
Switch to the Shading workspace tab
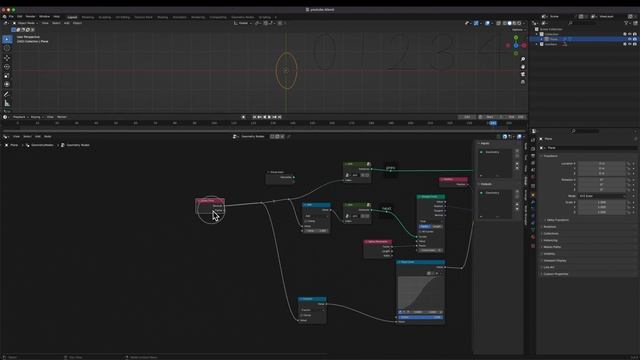pyautogui.click(x=162, y=17)
